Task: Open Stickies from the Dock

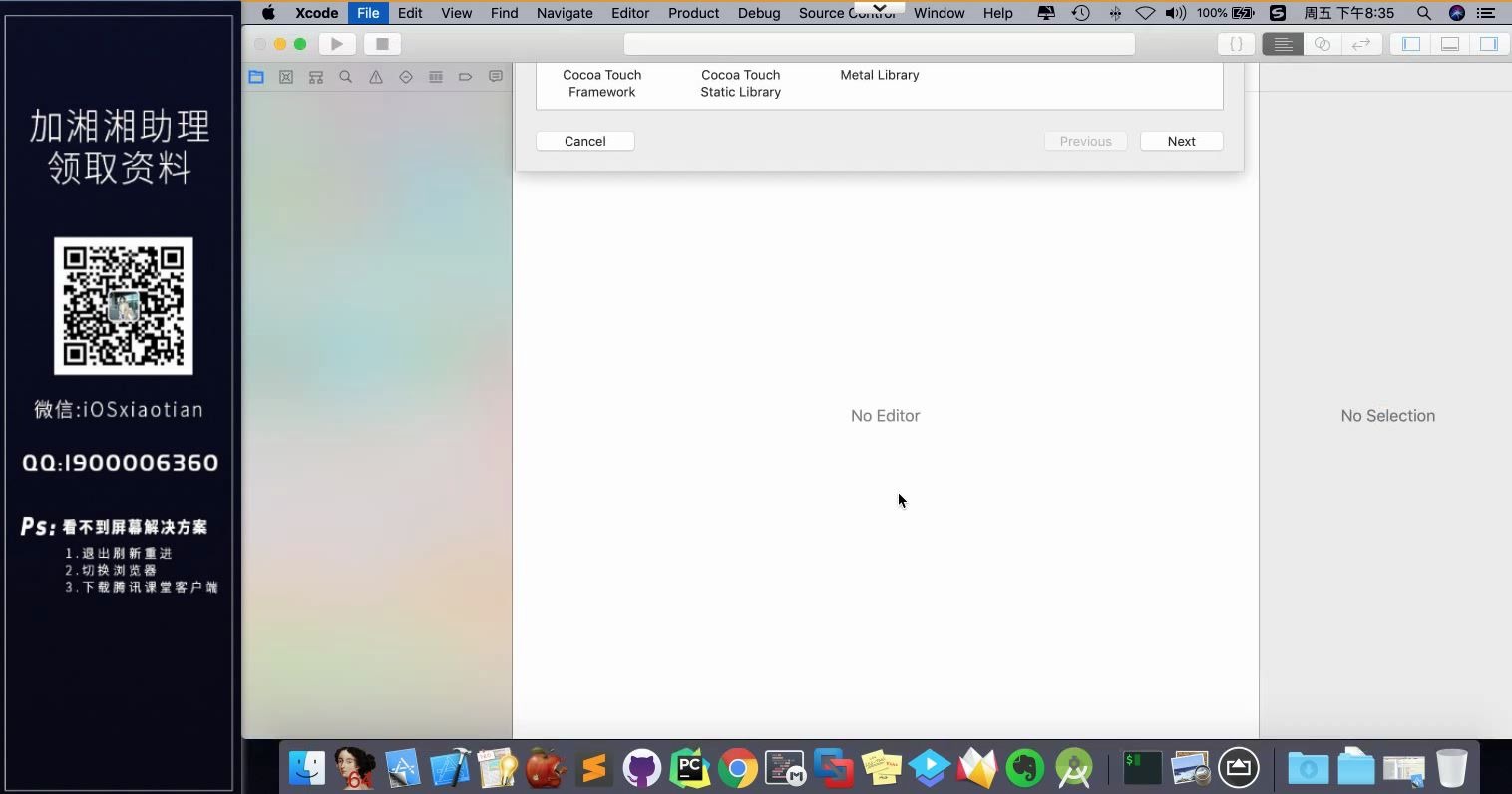Action: 882,768
